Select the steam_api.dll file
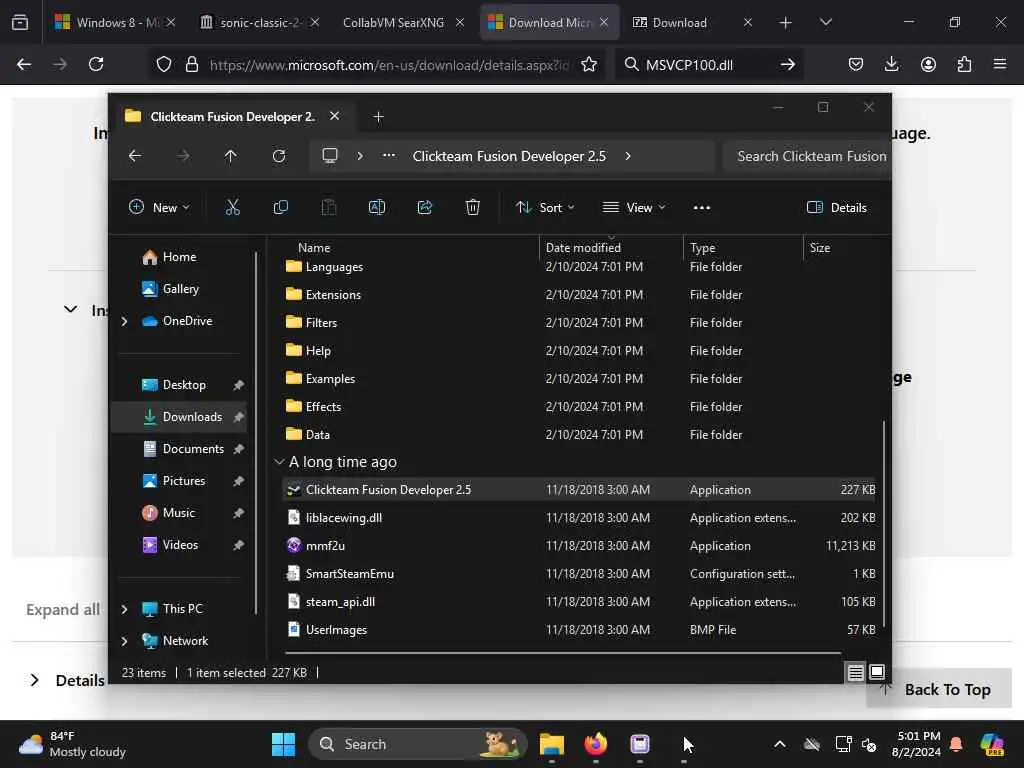This screenshot has width=1024, height=768. point(579,602)
